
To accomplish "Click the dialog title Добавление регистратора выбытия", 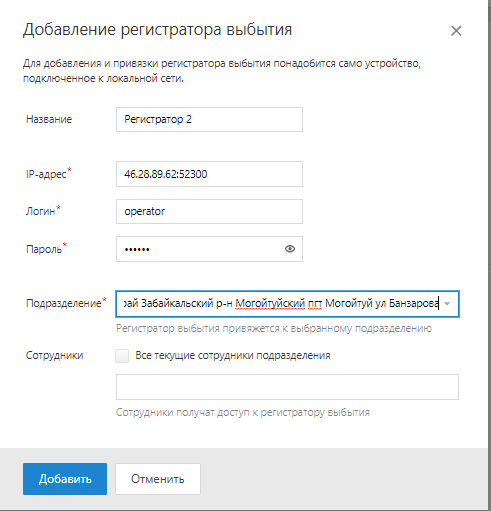I will (157, 30).
